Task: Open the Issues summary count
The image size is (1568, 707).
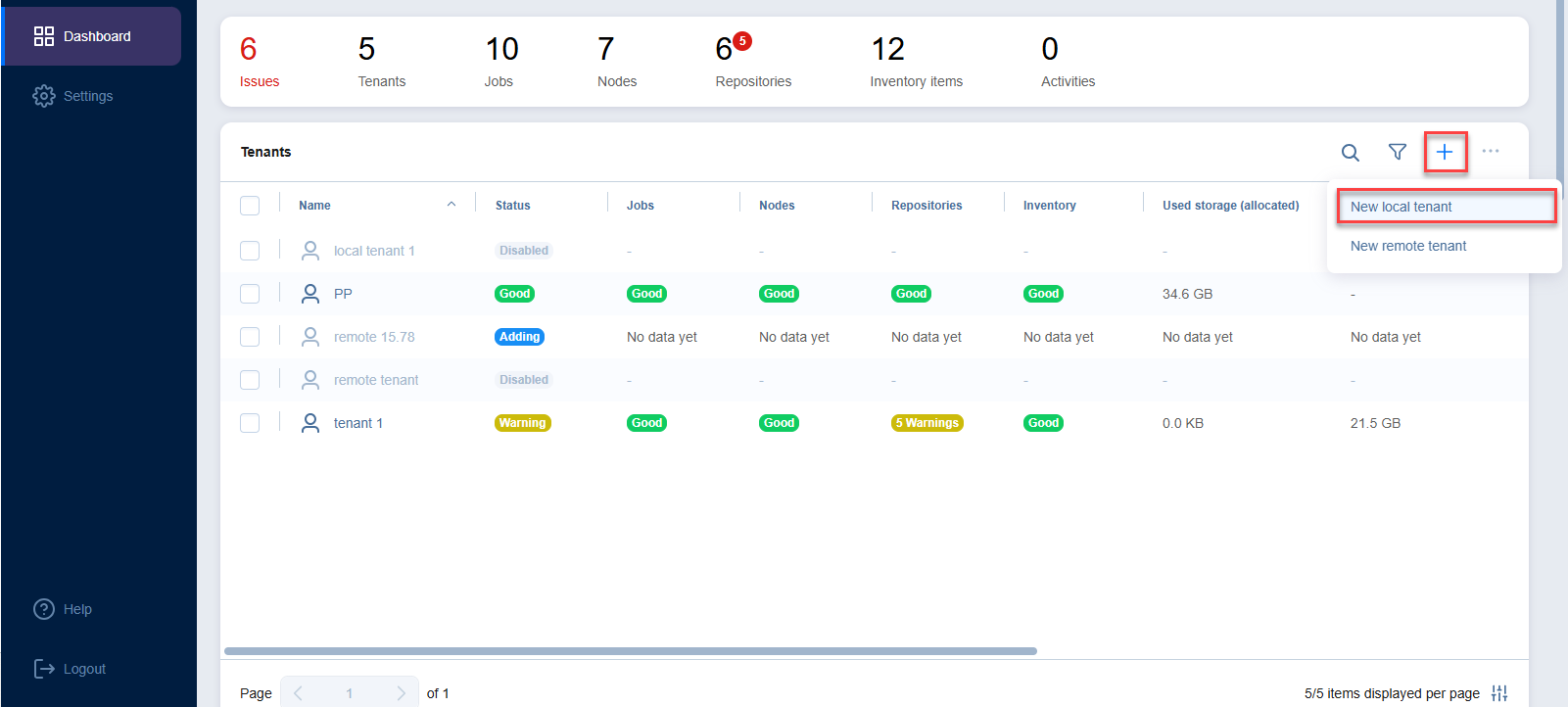Action: tap(259, 62)
